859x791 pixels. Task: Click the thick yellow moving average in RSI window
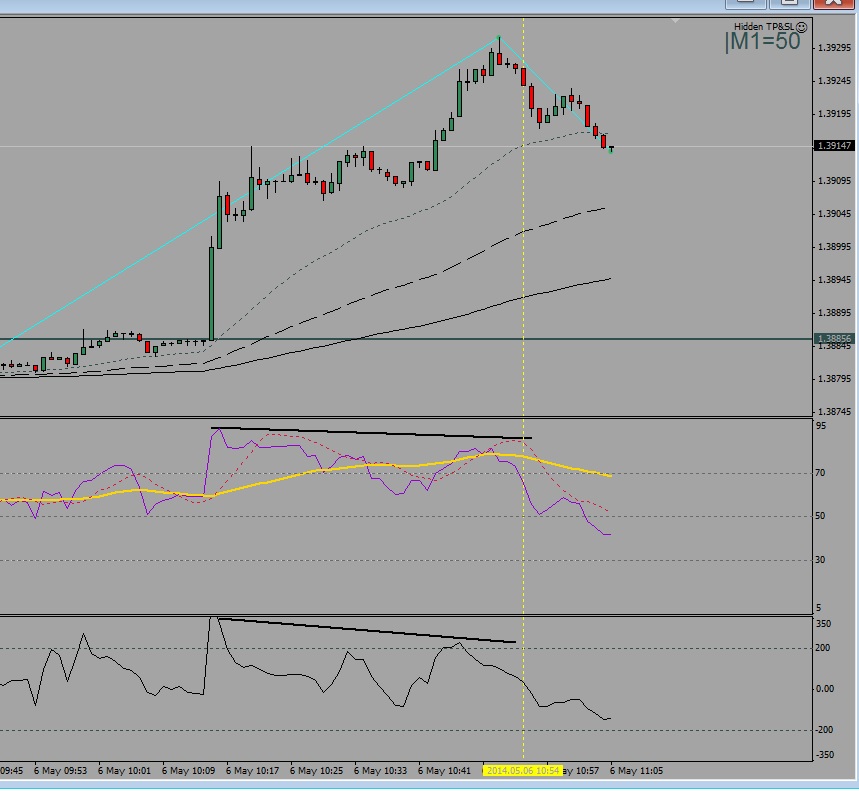point(307,475)
